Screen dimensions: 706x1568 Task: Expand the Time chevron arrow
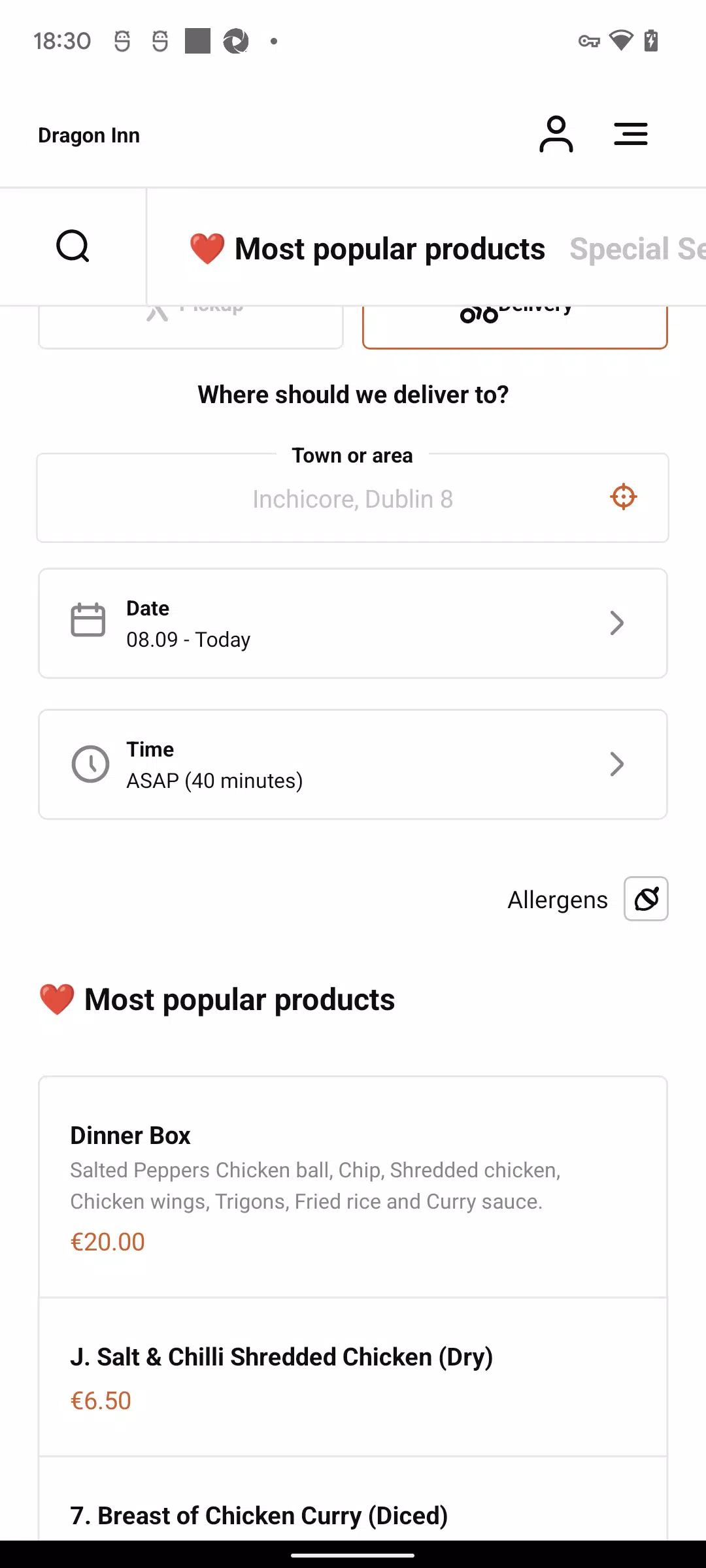(x=616, y=764)
